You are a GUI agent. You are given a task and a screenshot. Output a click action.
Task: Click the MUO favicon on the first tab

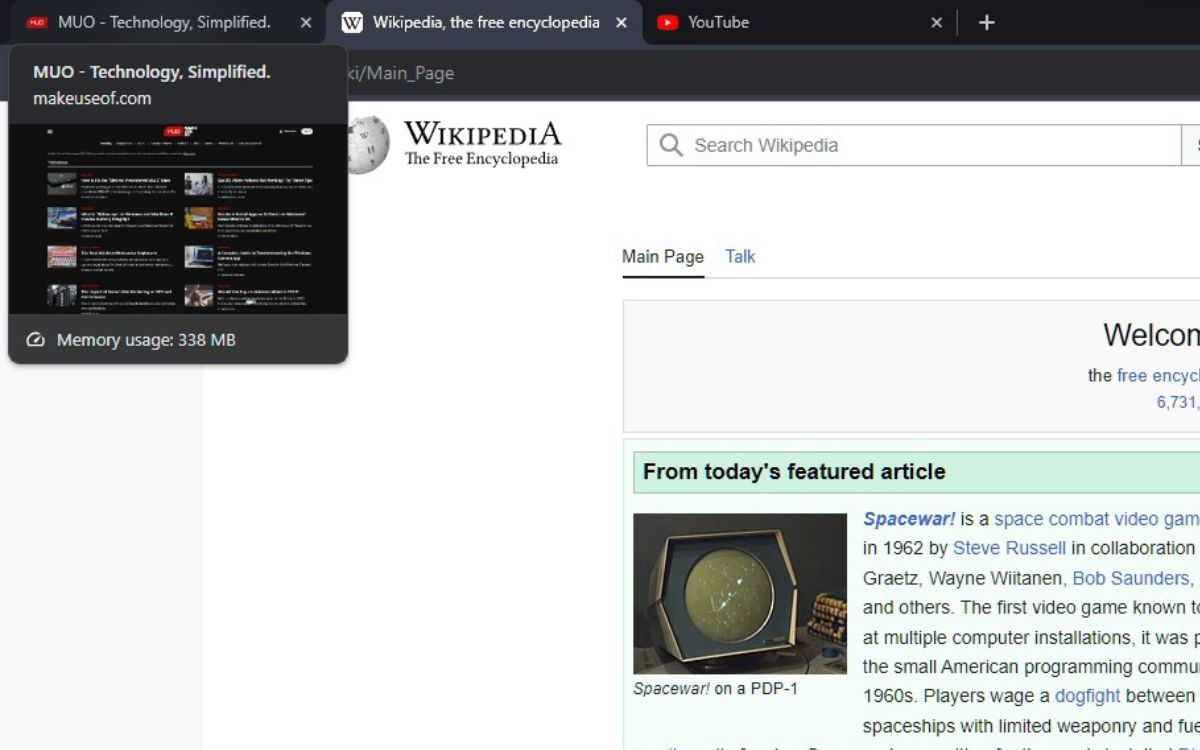(x=38, y=21)
